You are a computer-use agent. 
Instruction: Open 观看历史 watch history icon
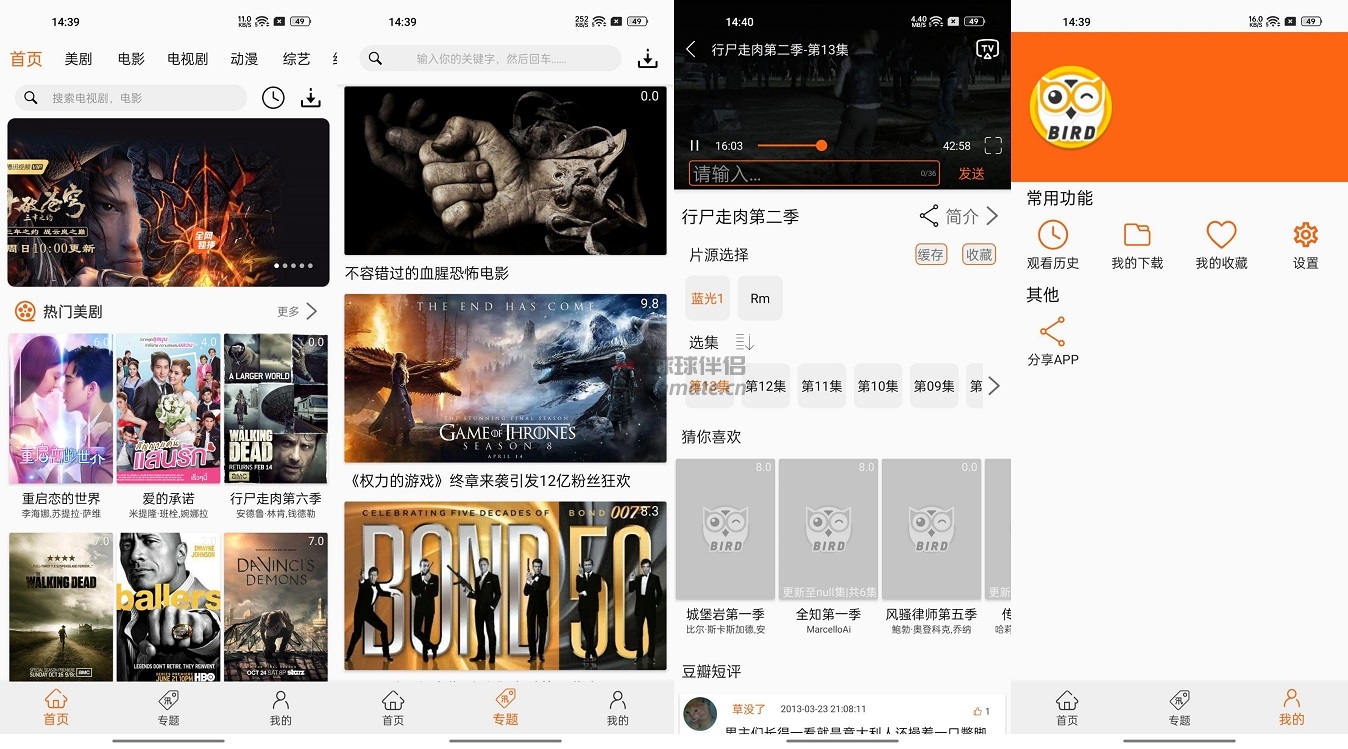[1052, 235]
